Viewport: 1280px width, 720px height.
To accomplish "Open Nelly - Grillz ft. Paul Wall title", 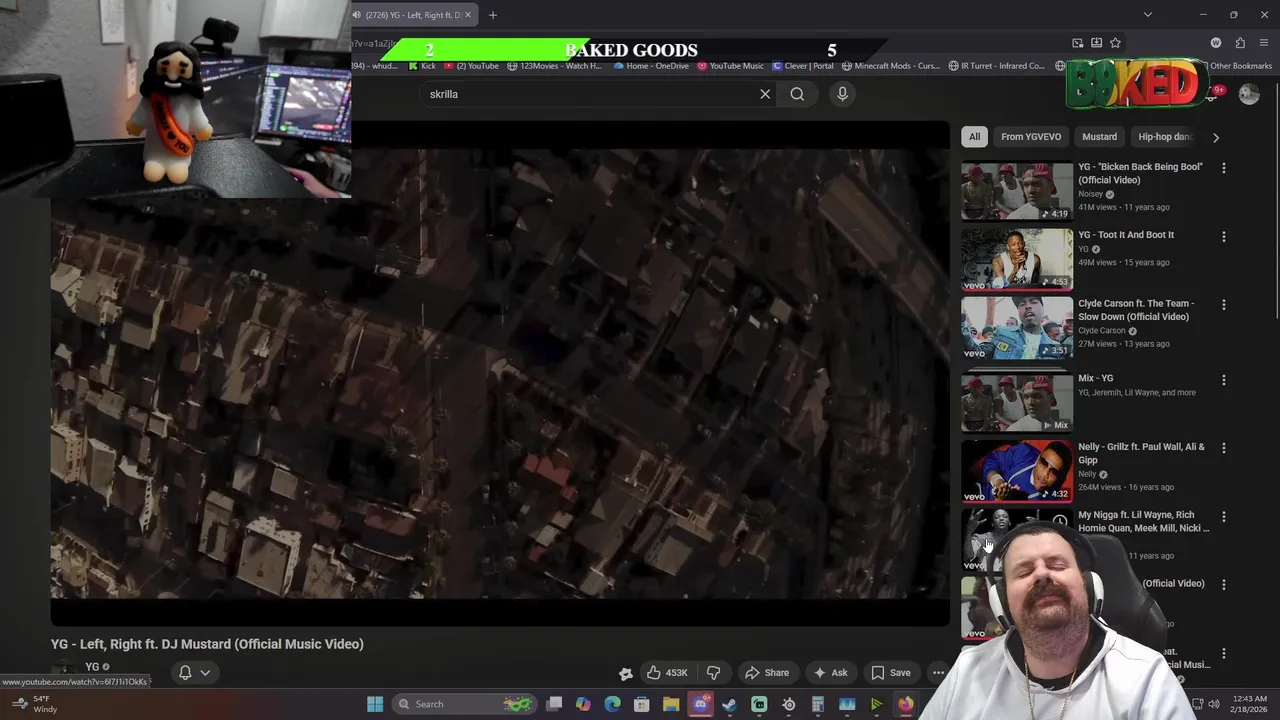I will pos(1141,453).
